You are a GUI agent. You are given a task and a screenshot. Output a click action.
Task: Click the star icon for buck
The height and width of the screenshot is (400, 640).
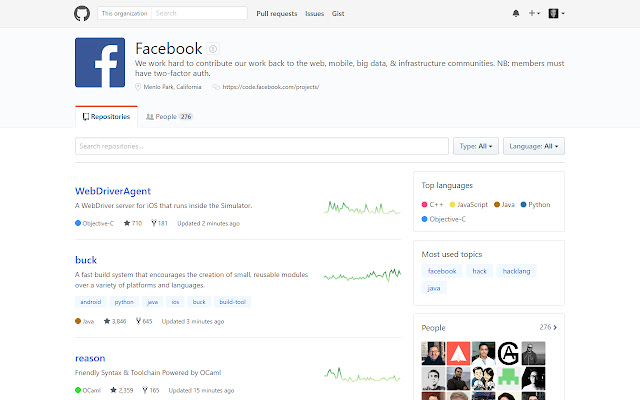click(x=107, y=321)
